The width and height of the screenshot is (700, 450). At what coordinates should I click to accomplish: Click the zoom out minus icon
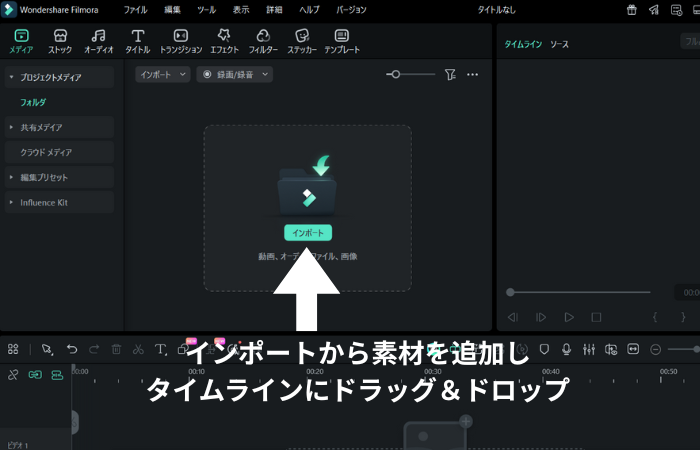[x=655, y=349]
